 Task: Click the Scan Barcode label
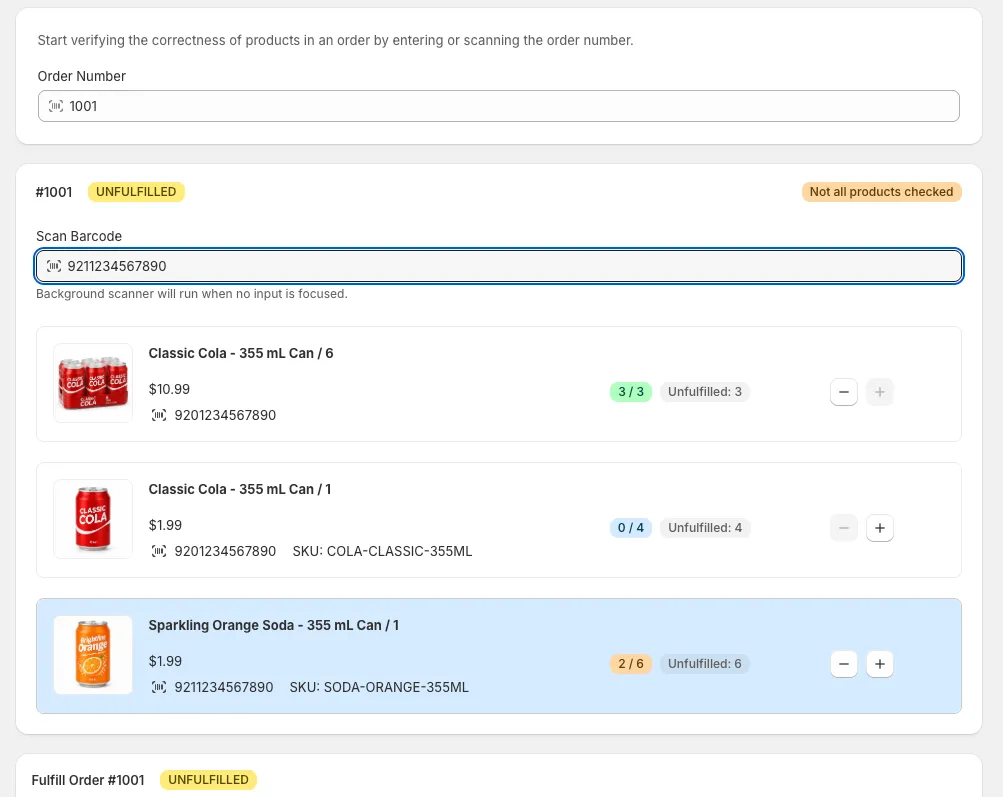coord(79,236)
